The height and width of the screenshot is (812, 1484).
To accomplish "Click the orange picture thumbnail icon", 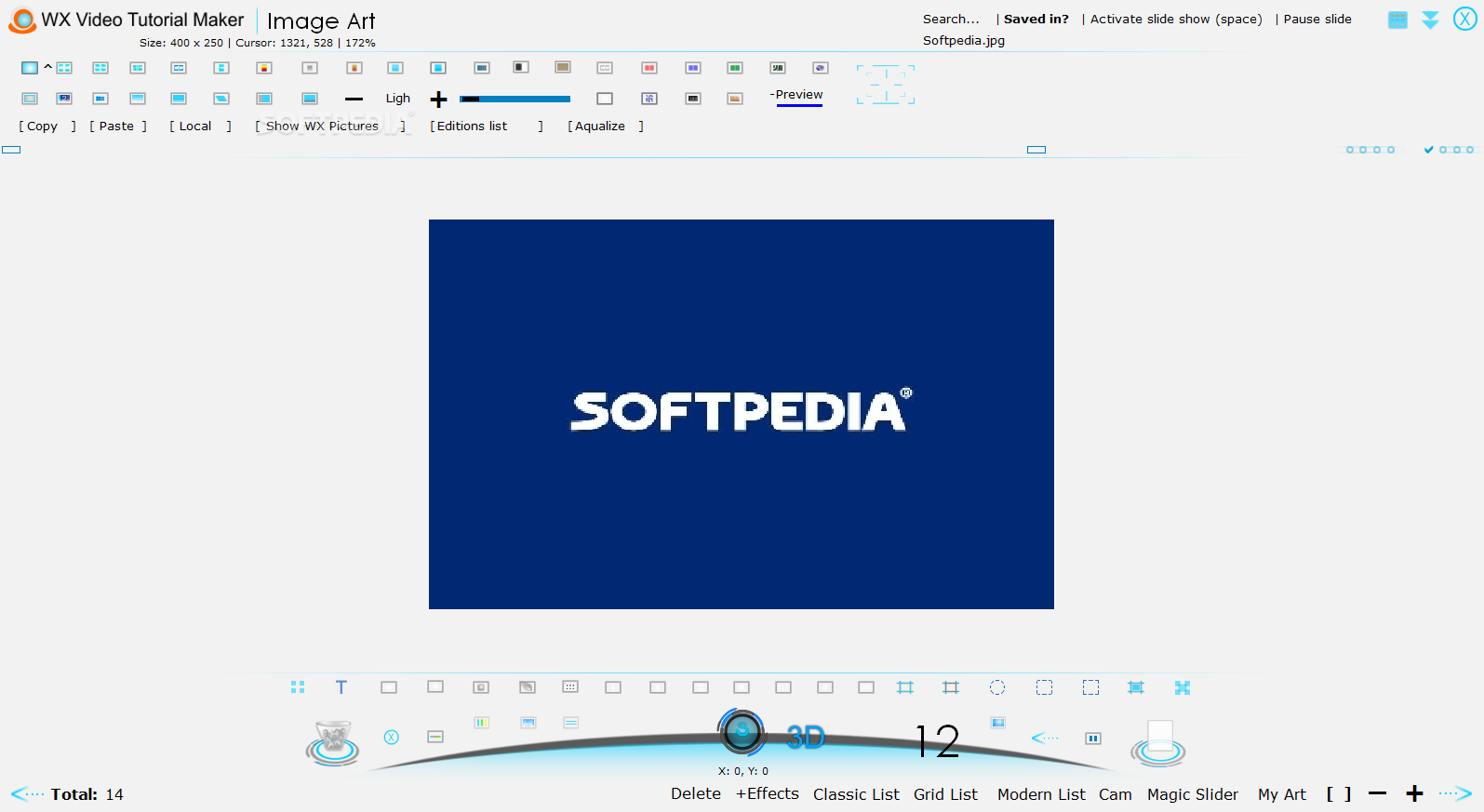I will tap(735, 99).
